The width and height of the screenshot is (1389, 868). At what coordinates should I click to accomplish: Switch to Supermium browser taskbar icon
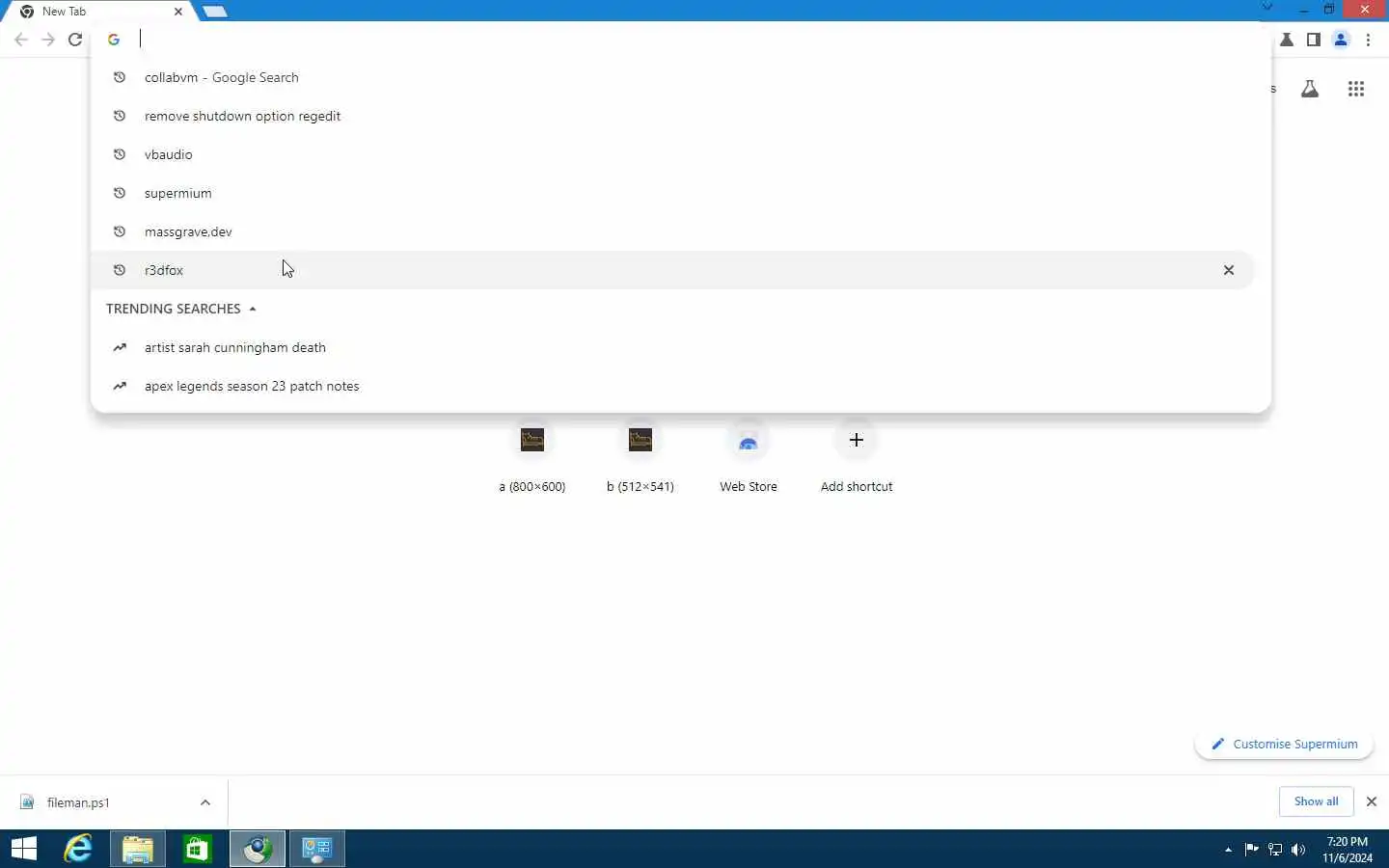coord(258,849)
